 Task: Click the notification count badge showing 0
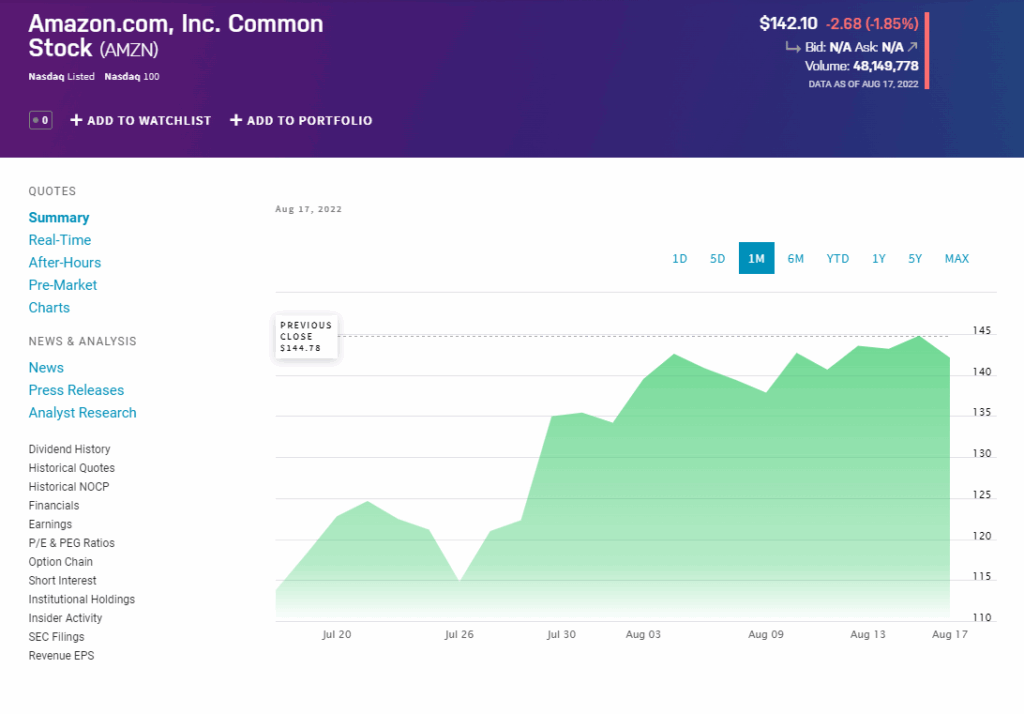pos(40,120)
